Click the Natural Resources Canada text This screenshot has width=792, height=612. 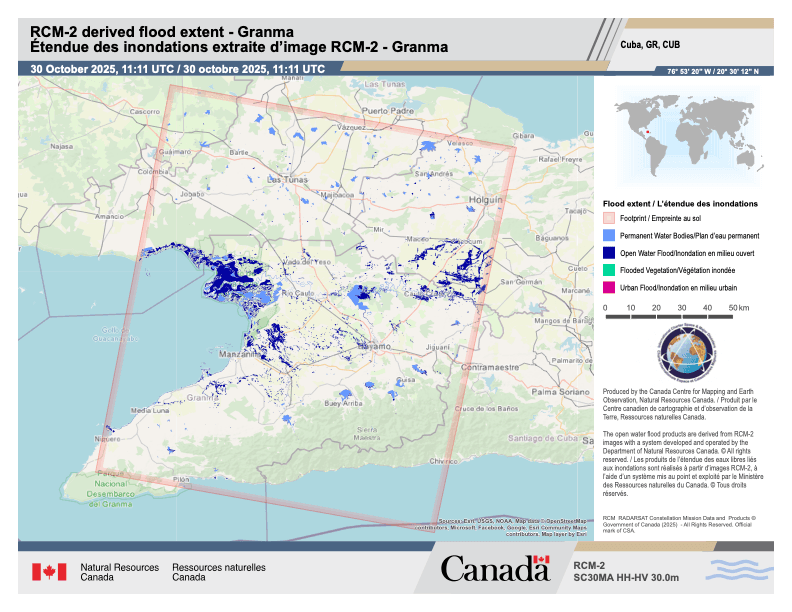click(119, 572)
